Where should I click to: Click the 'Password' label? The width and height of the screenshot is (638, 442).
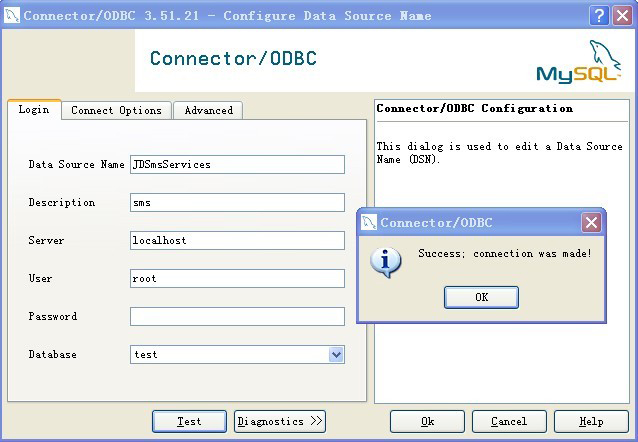click(52, 316)
